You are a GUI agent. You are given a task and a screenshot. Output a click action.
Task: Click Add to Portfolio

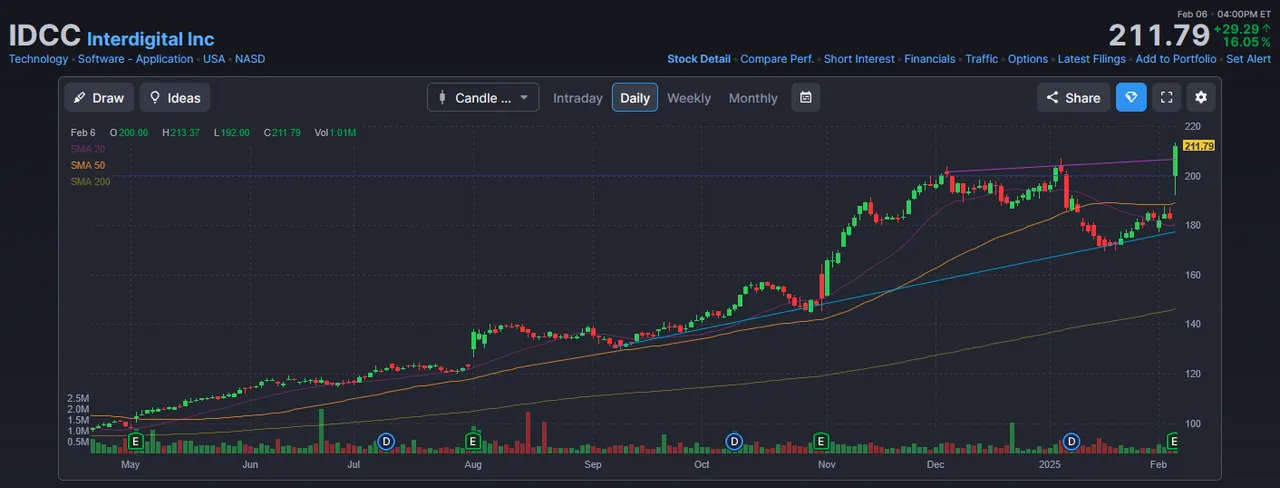coord(1176,59)
